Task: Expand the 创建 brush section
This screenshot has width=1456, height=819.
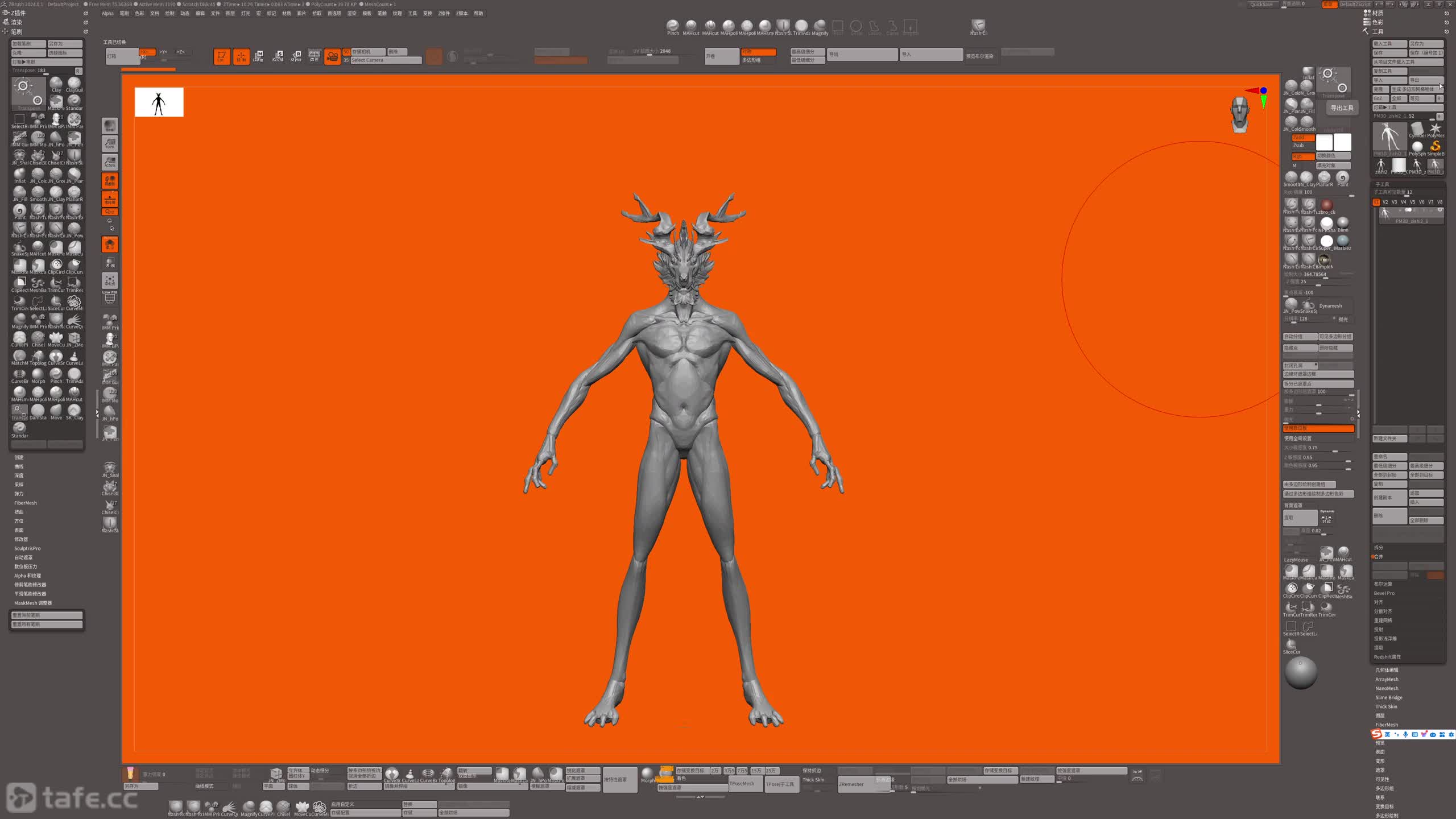Action: click(19, 457)
